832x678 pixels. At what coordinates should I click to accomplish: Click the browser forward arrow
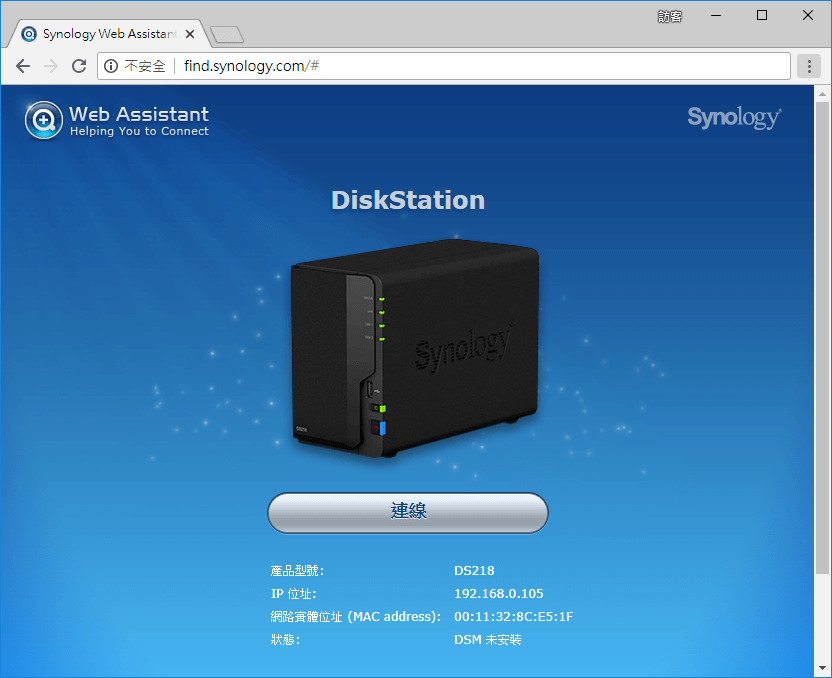50,66
